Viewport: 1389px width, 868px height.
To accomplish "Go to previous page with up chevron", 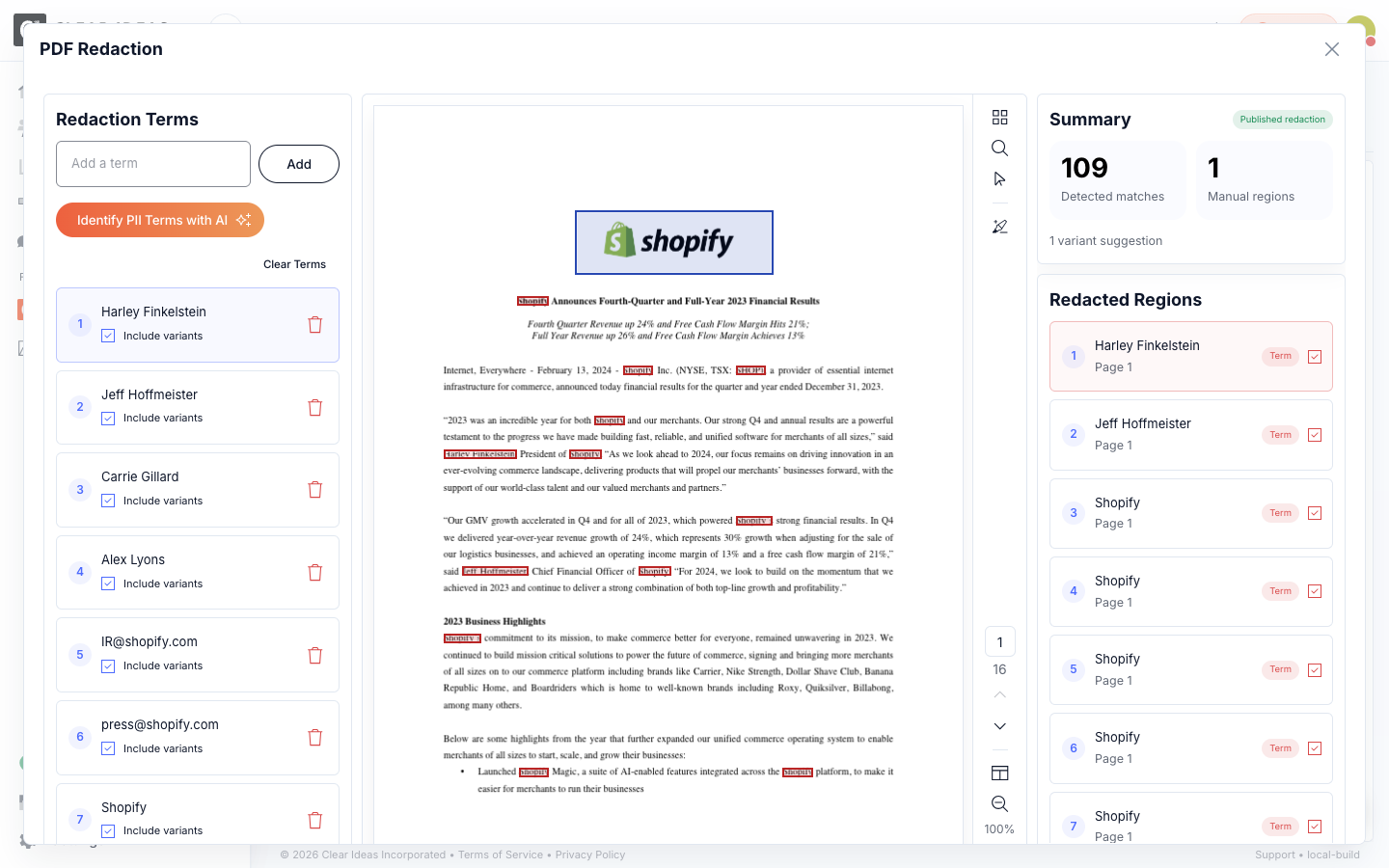I will [x=999, y=694].
